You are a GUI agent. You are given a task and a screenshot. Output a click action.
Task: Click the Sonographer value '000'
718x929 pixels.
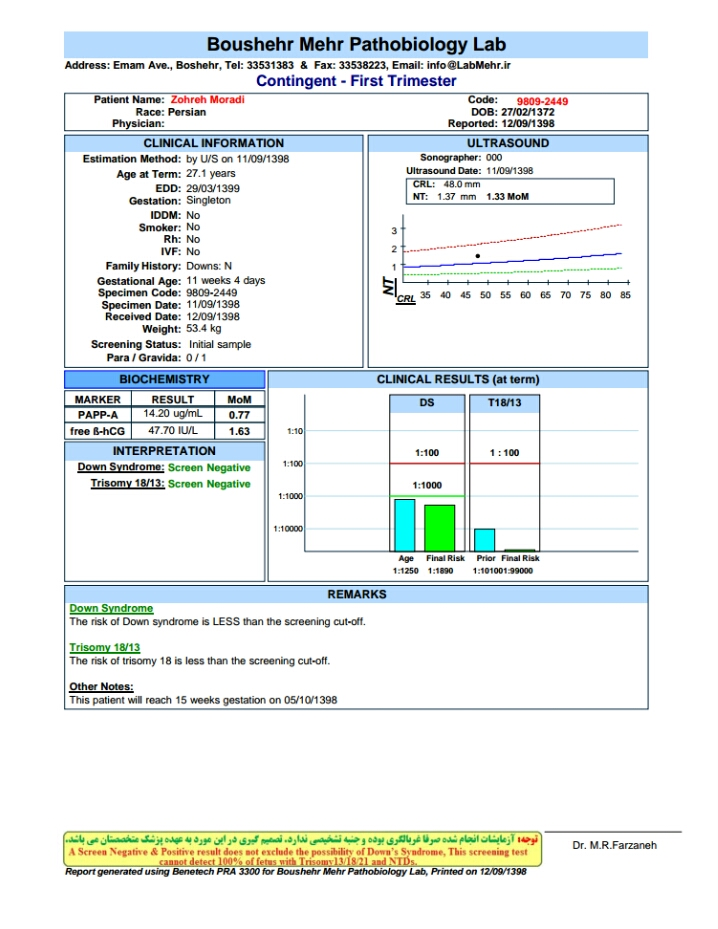coord(494,158)
